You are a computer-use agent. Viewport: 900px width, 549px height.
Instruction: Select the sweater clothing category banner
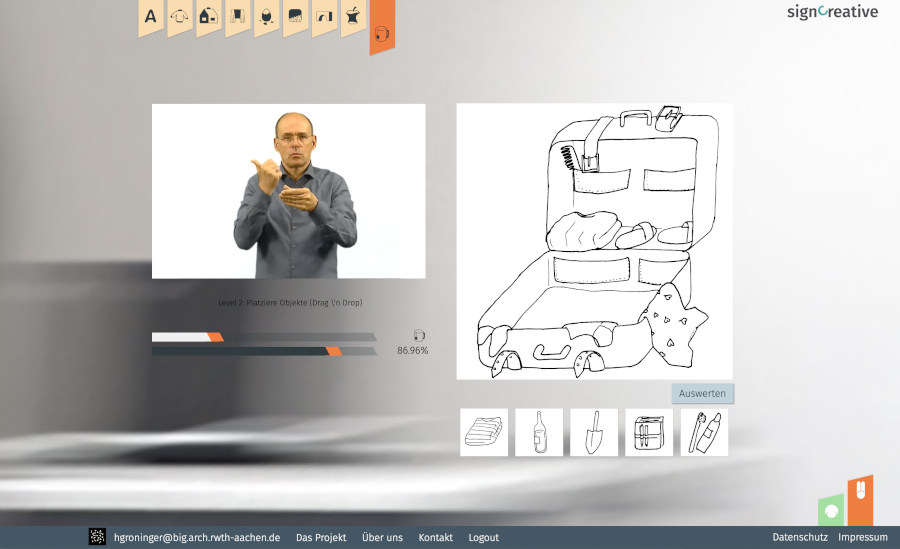tap(180, 17)
